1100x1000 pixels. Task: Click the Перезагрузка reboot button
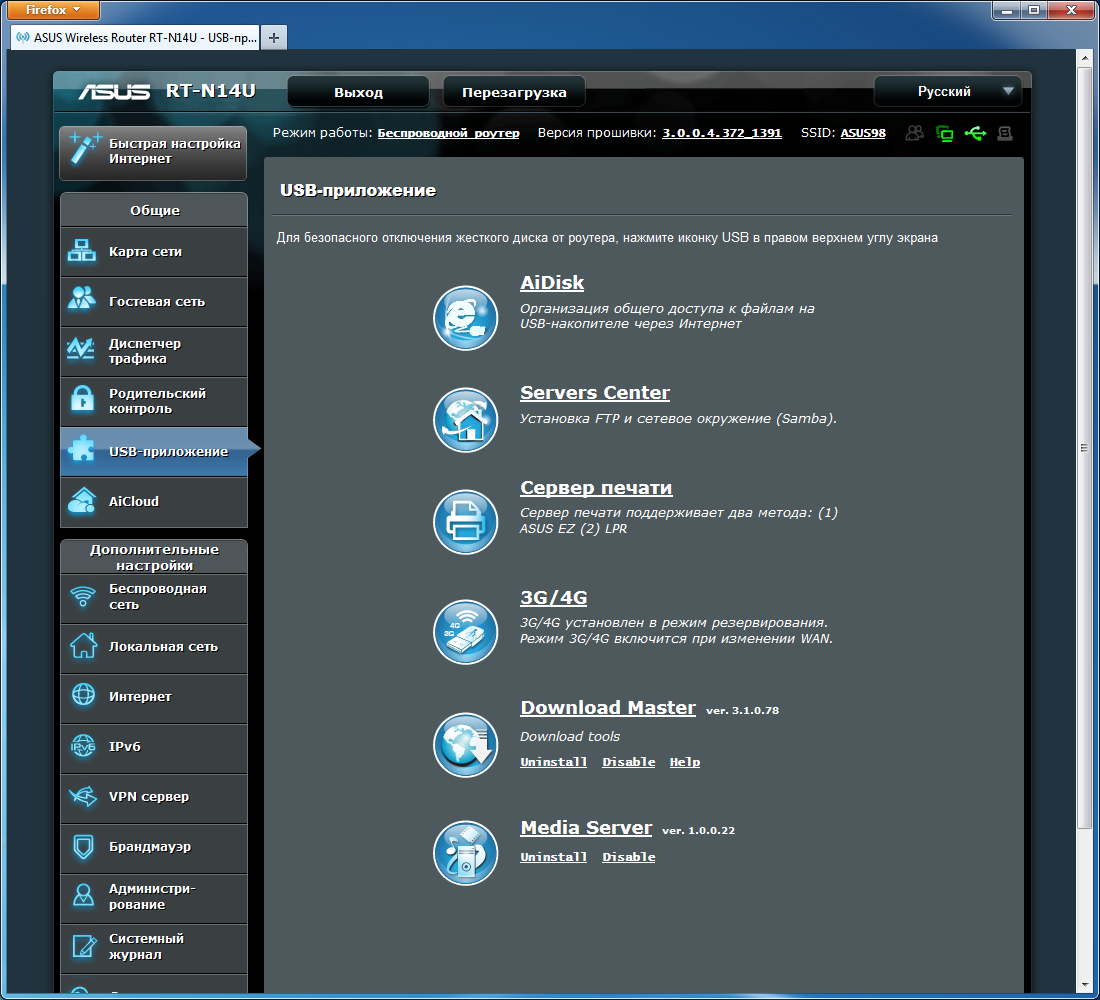514,92
